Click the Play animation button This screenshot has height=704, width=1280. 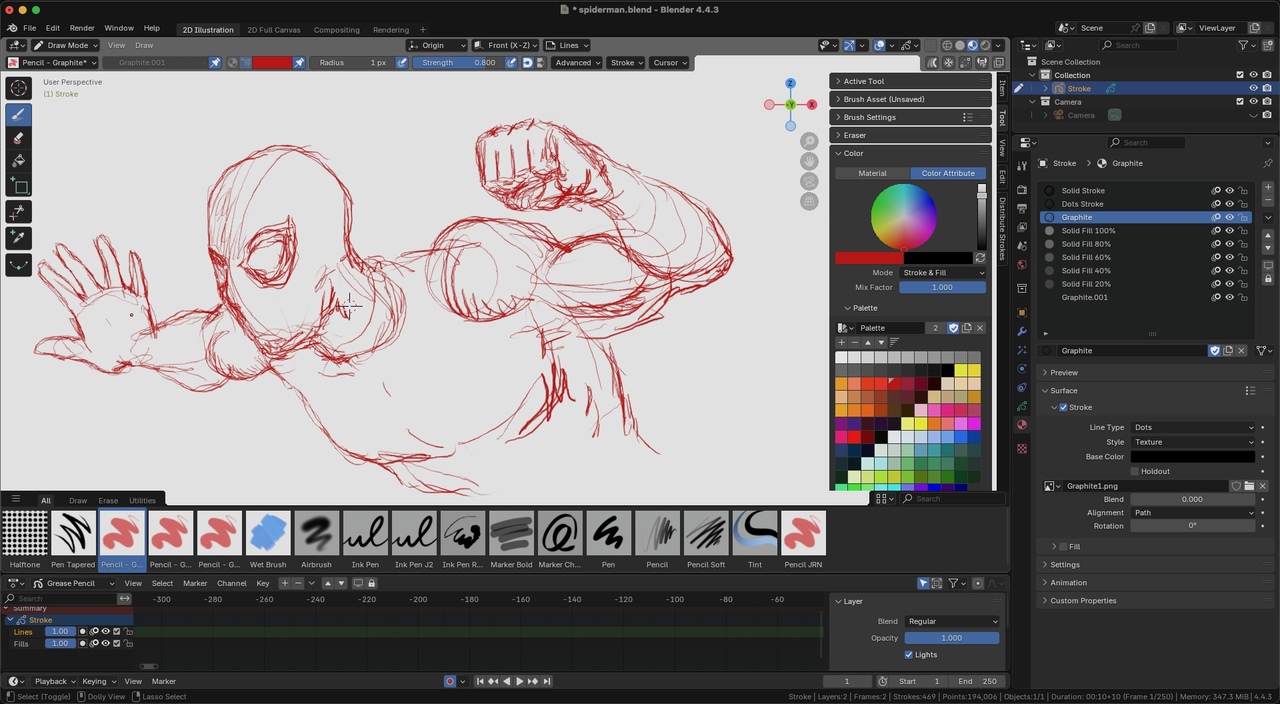pyautogui.click(x=519, y=681)
